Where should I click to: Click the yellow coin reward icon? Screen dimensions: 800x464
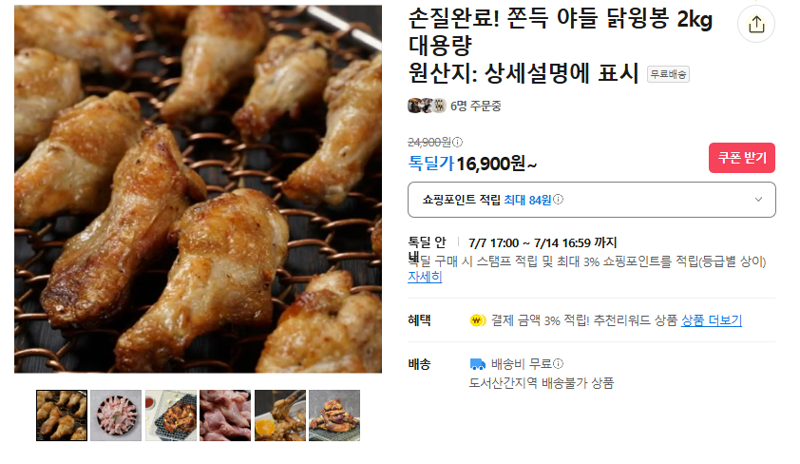point(478,321)
